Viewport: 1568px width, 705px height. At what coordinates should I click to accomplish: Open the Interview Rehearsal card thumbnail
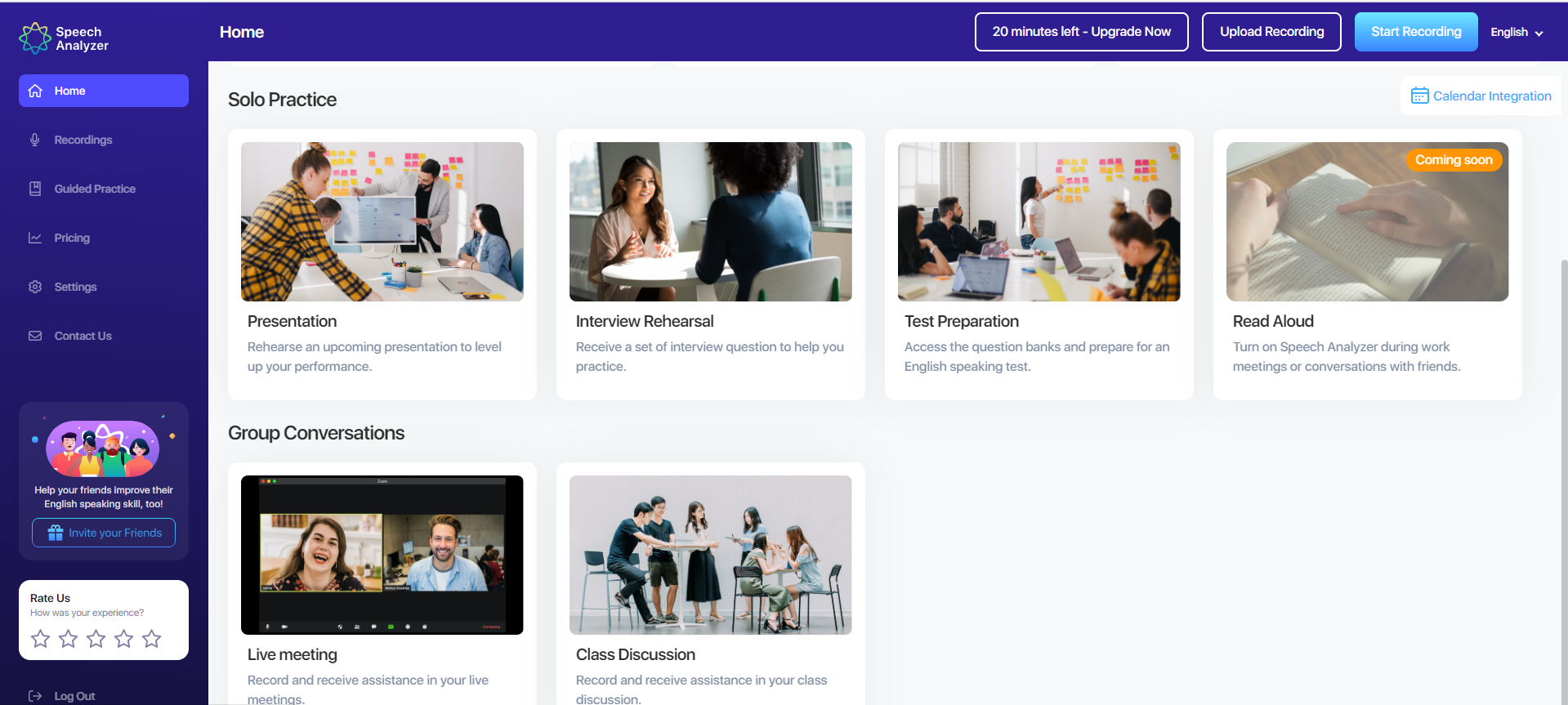coord(711,221)
